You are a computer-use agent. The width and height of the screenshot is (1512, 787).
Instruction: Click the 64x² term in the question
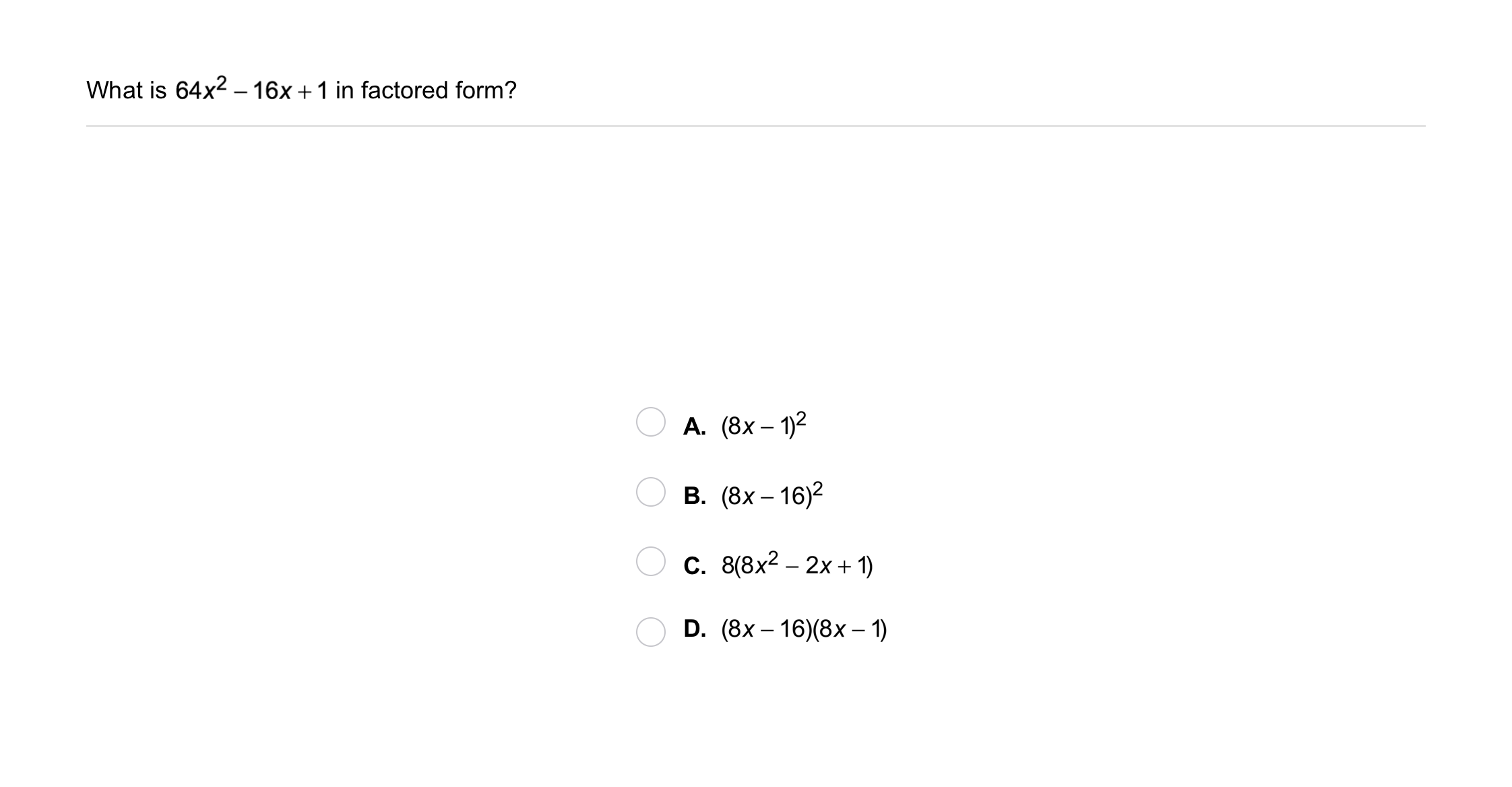tap(201, 90)
